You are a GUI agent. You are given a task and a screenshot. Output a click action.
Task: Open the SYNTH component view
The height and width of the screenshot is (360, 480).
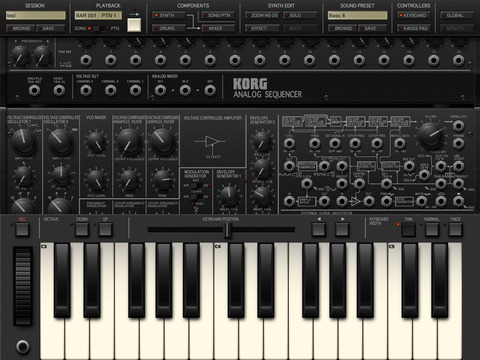(169, 15)
